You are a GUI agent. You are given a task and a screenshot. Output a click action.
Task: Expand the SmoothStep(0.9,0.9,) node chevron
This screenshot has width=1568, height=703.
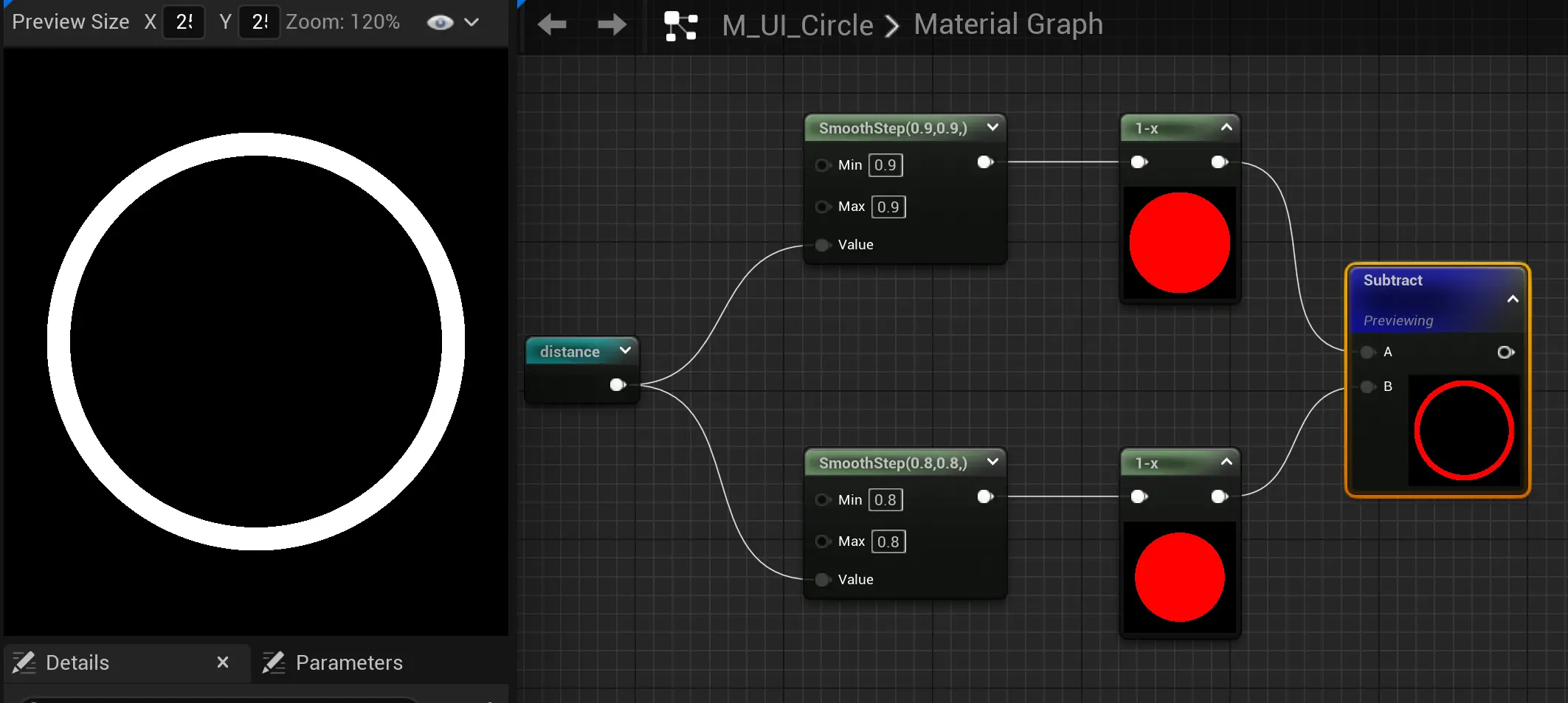(x=992, y=128)
